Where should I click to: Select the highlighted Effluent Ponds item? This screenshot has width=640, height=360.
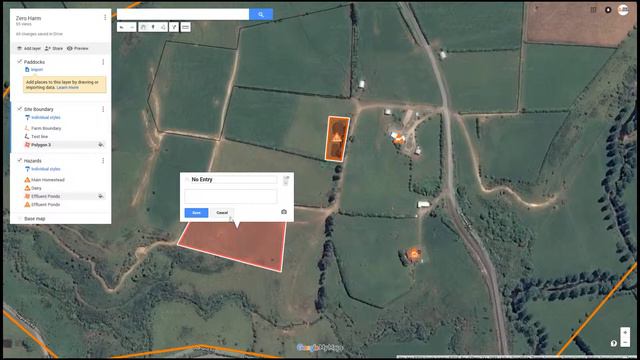[x=46, y=196]
